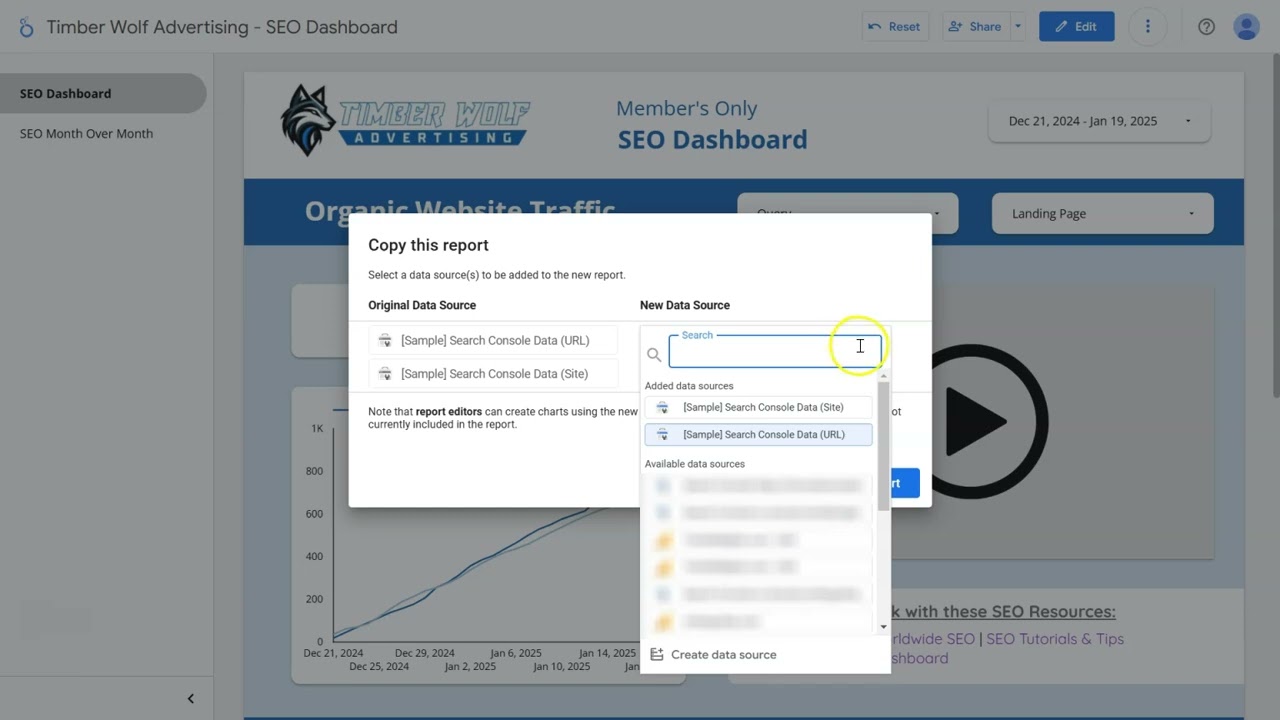Click the Timber Wolf Advertising logo
This screenshot has height=720, width=1280.
[x=405, y=120]
